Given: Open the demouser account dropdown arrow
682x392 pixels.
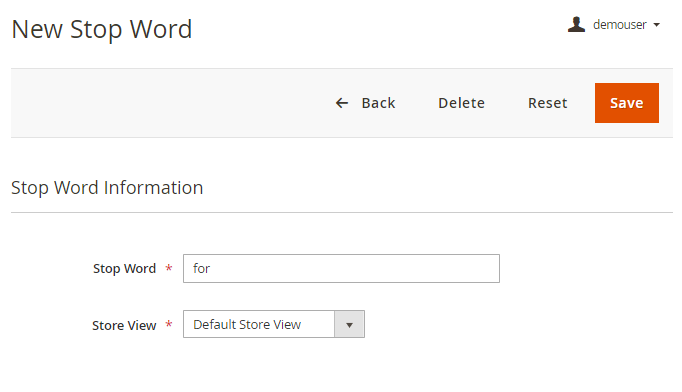Looking at the screenshot, I should [657, 25].
